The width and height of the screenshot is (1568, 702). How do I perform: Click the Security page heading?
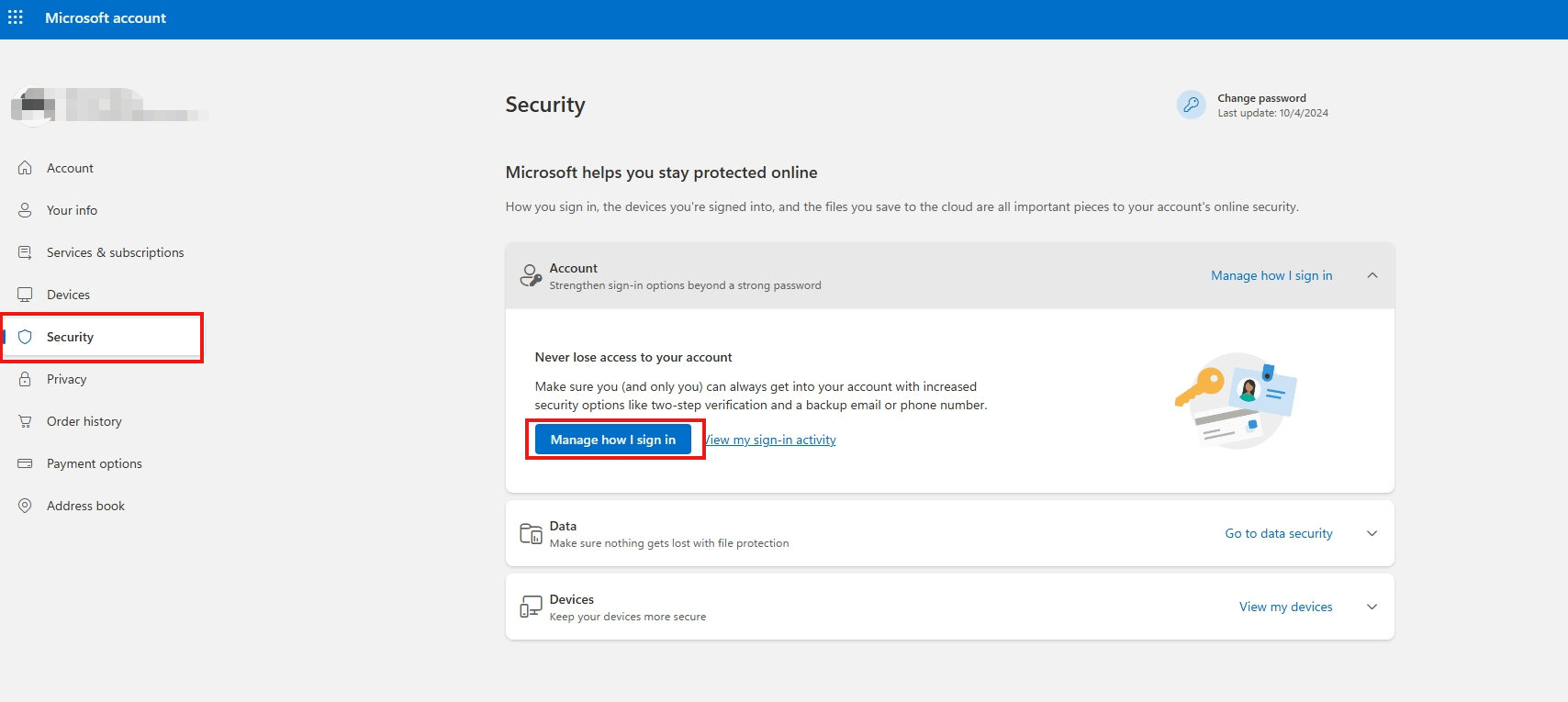point(545,105)
